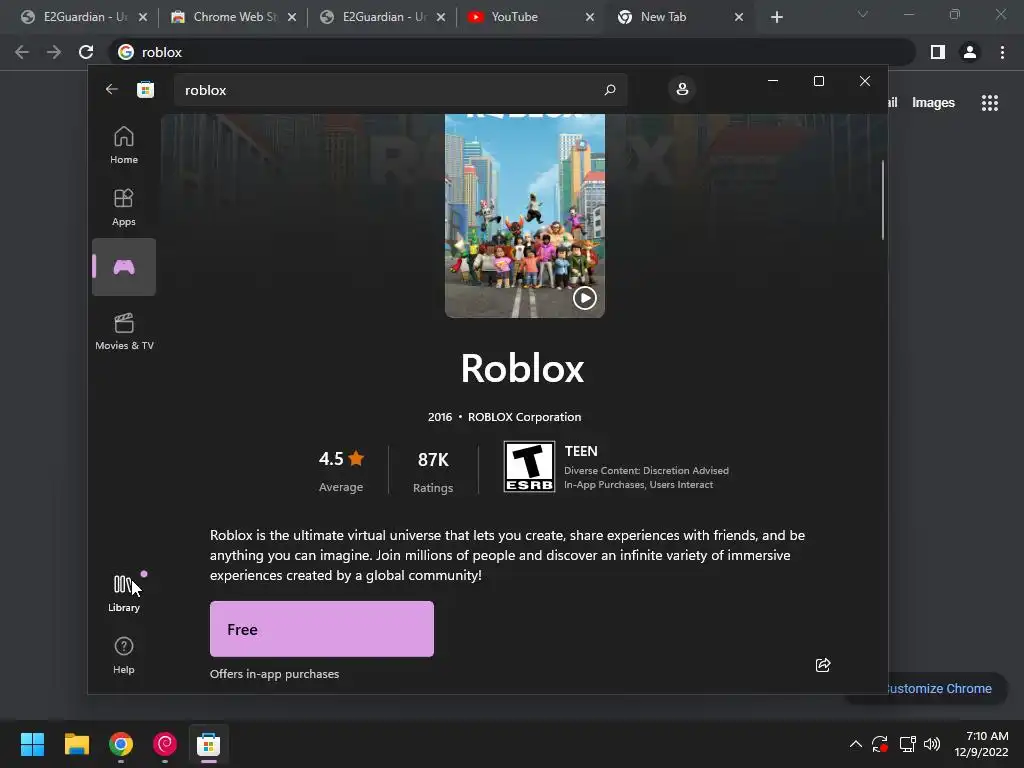1024x768 pixels.
Task: Click the 4.5 star average rating
Action: coord(341,470)
